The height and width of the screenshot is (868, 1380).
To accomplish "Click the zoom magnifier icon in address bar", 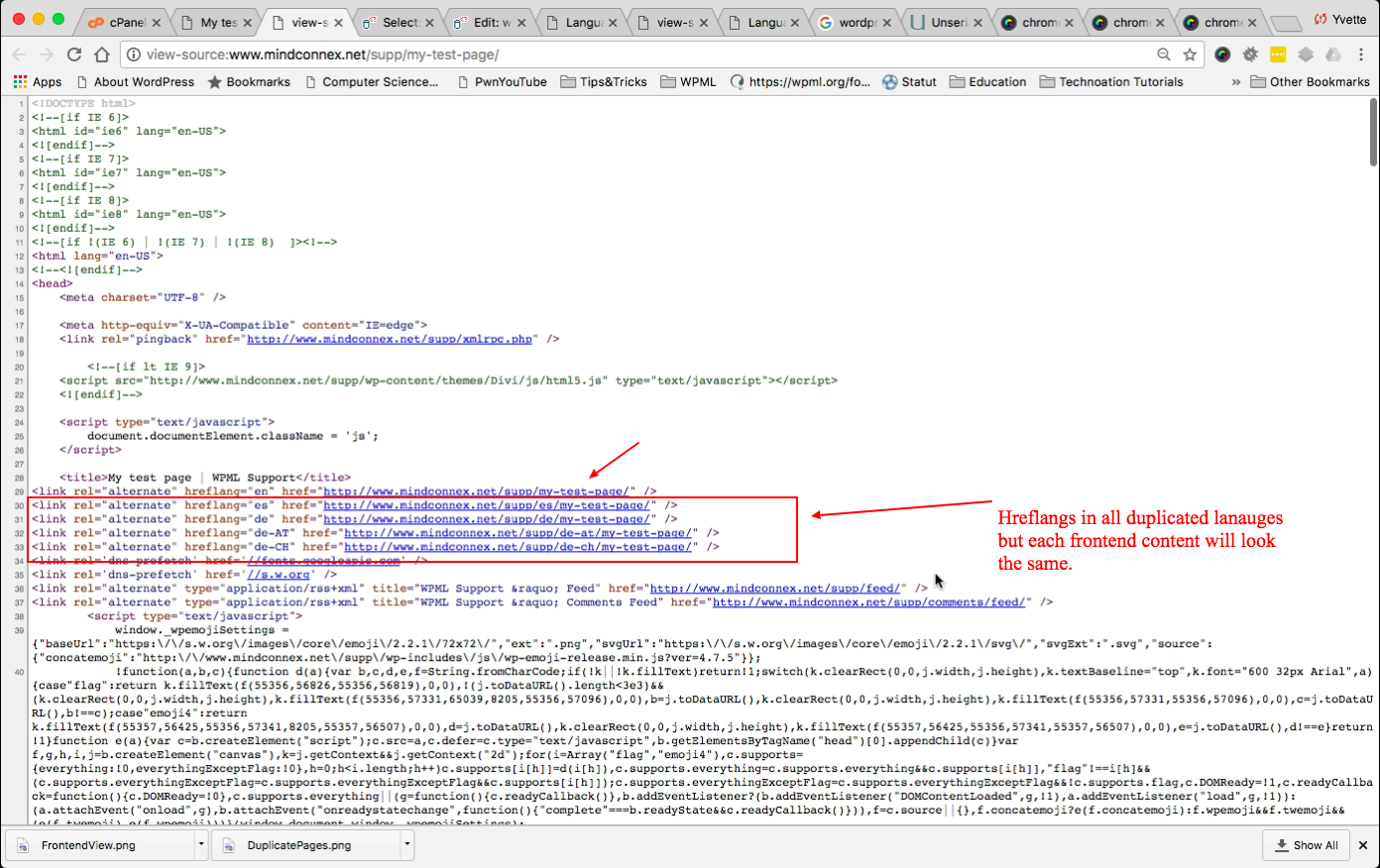I will point(1164,54).
